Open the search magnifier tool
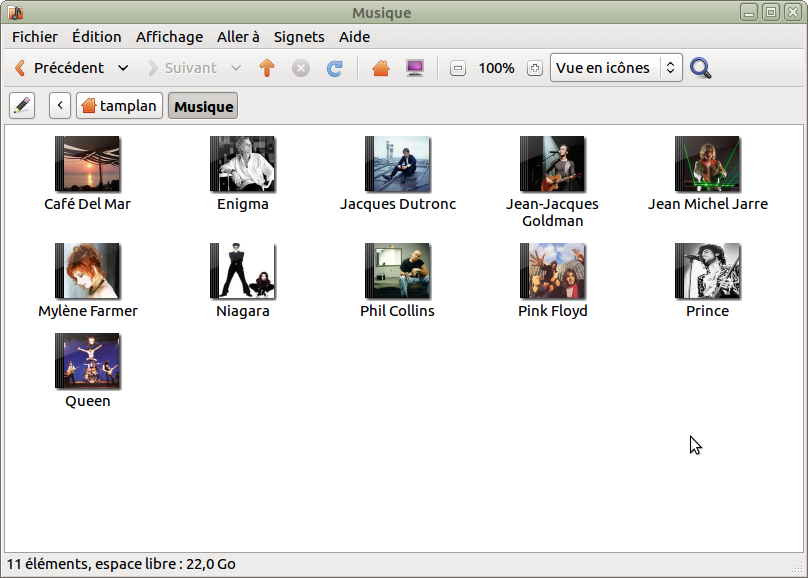808x578 pixels. coord(701,68)
